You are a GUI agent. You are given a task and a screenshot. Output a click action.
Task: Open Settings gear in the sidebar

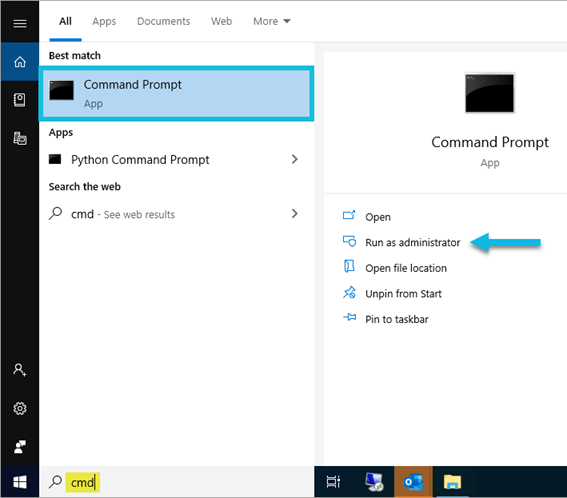coord(20,409)
